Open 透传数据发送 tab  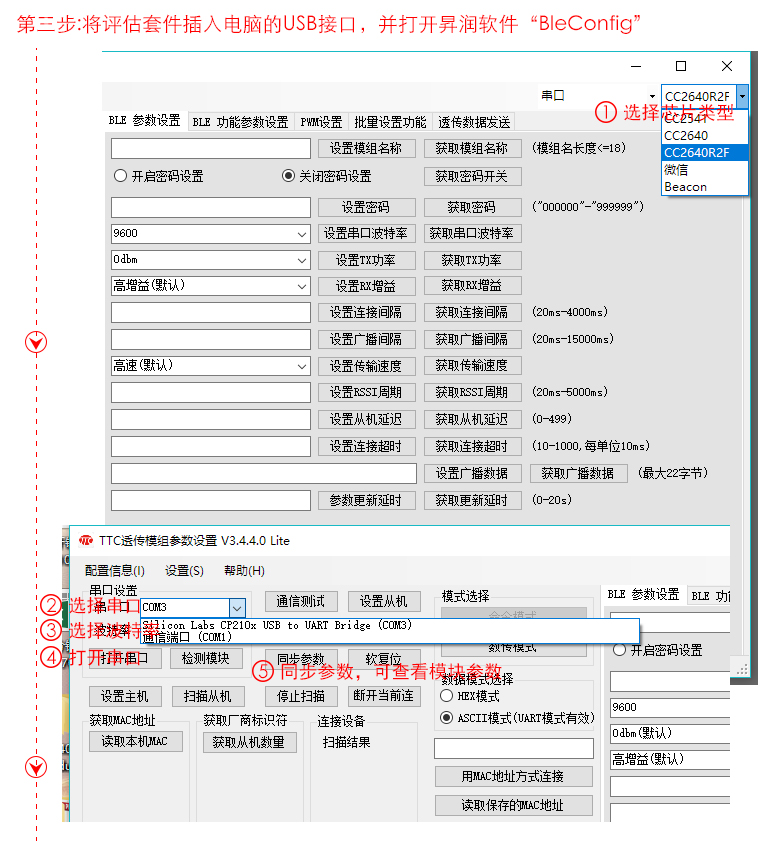coord(474,122)
